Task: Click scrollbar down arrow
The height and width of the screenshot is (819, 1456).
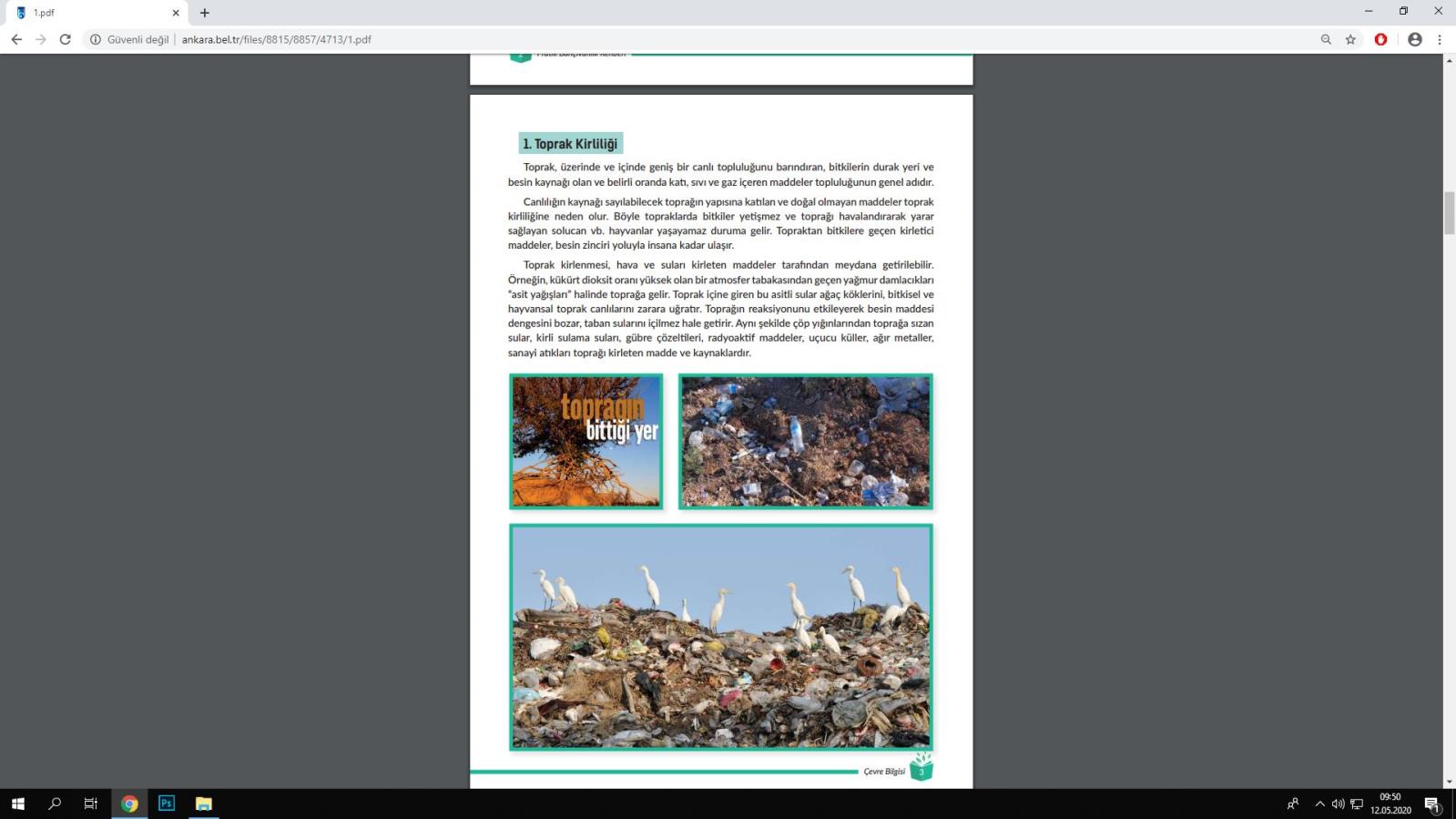Action: point(1449,782)
